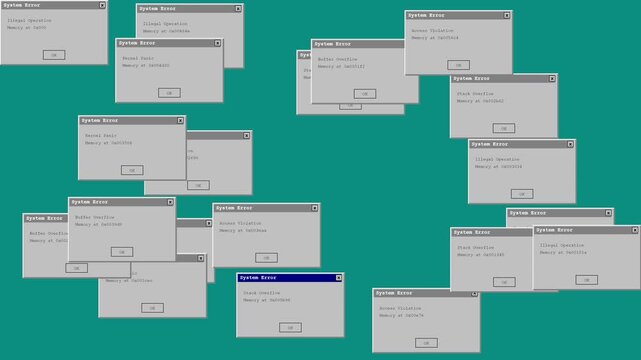Viewport: 641px width, 360px height.
Task: OK in the bottom Access Violation dialog
Action: coord(426,343)
